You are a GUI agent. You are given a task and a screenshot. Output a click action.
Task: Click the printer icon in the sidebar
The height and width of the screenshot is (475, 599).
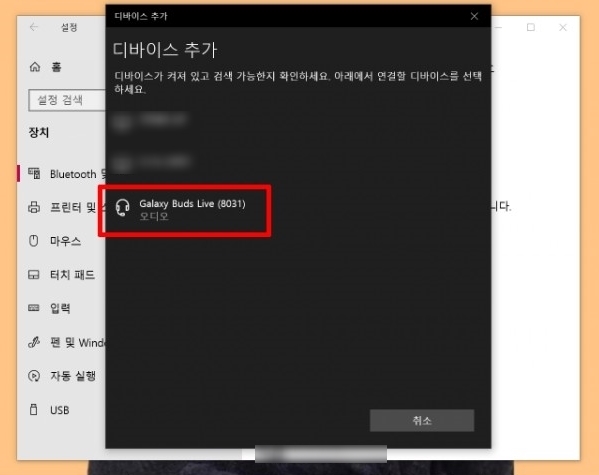(x=34, y=207)
